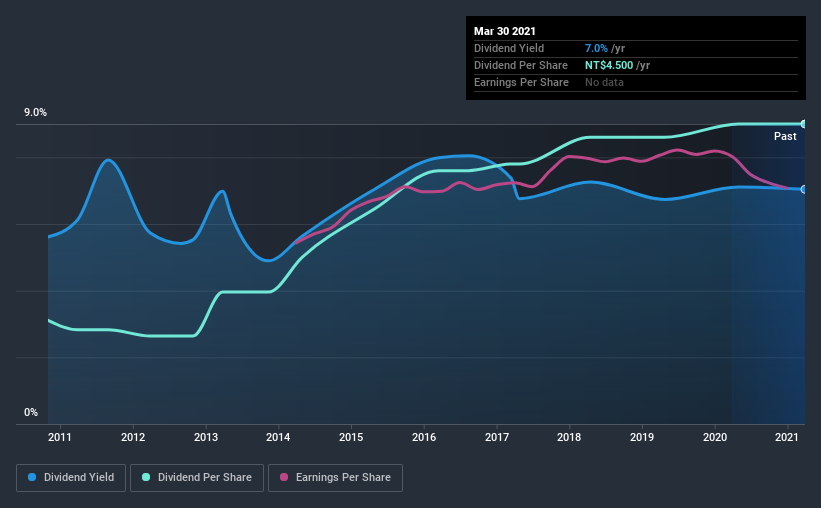The image size is (821, 508).
Task: Click the tooltip Dividend Yield row label
Action: click(509, 48)
